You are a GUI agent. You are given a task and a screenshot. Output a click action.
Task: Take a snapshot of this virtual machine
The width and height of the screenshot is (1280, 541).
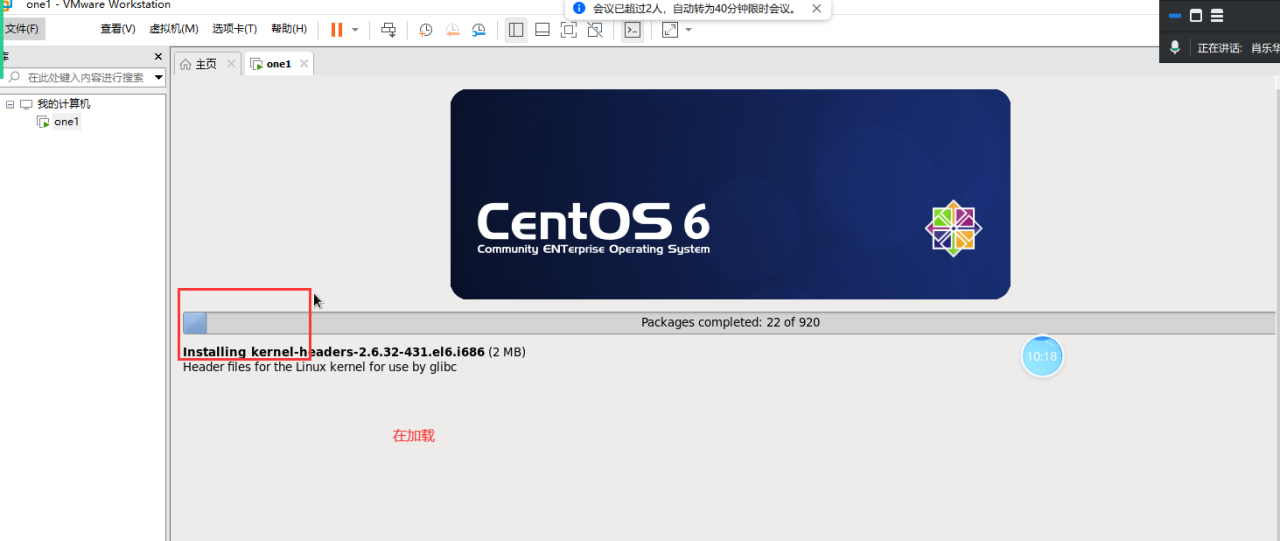[425, 30]
